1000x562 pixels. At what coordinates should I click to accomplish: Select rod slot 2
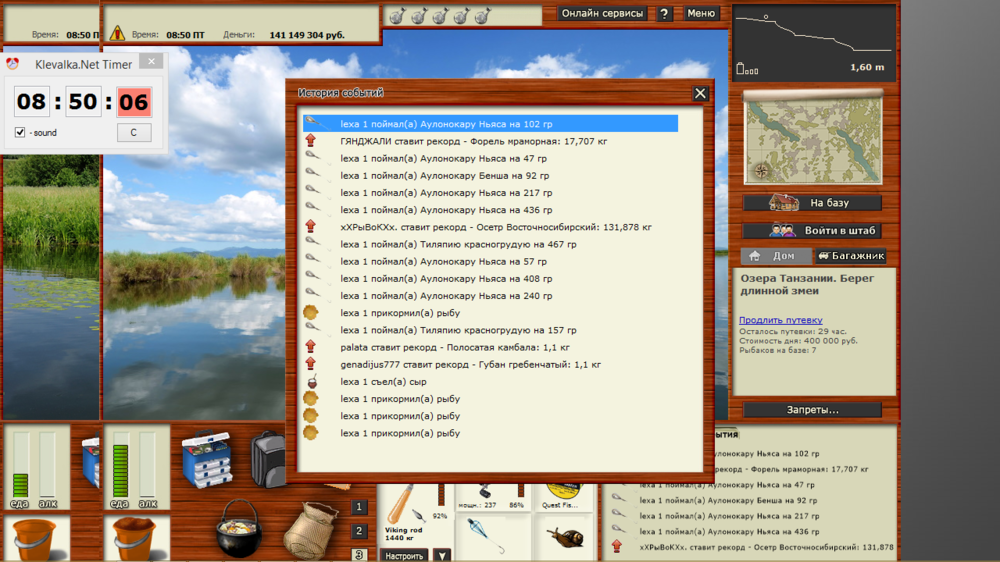360,531
